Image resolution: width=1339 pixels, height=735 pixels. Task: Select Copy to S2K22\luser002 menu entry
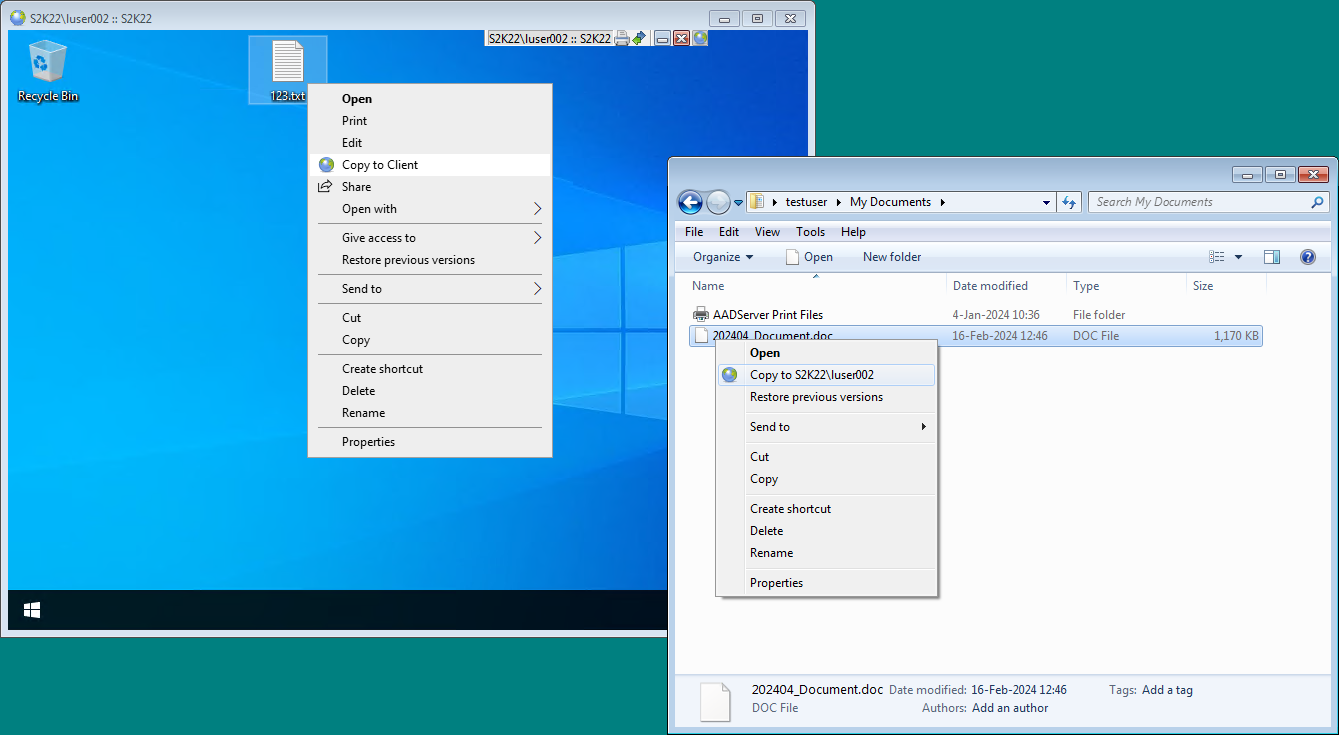click(811, 375)
